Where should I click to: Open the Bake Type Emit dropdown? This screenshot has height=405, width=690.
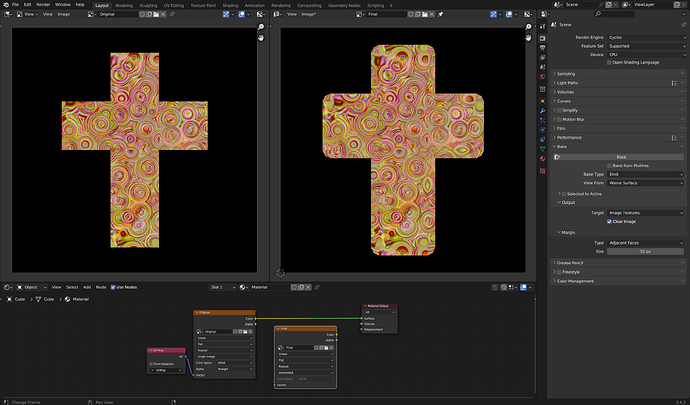(x=646, y=174)
